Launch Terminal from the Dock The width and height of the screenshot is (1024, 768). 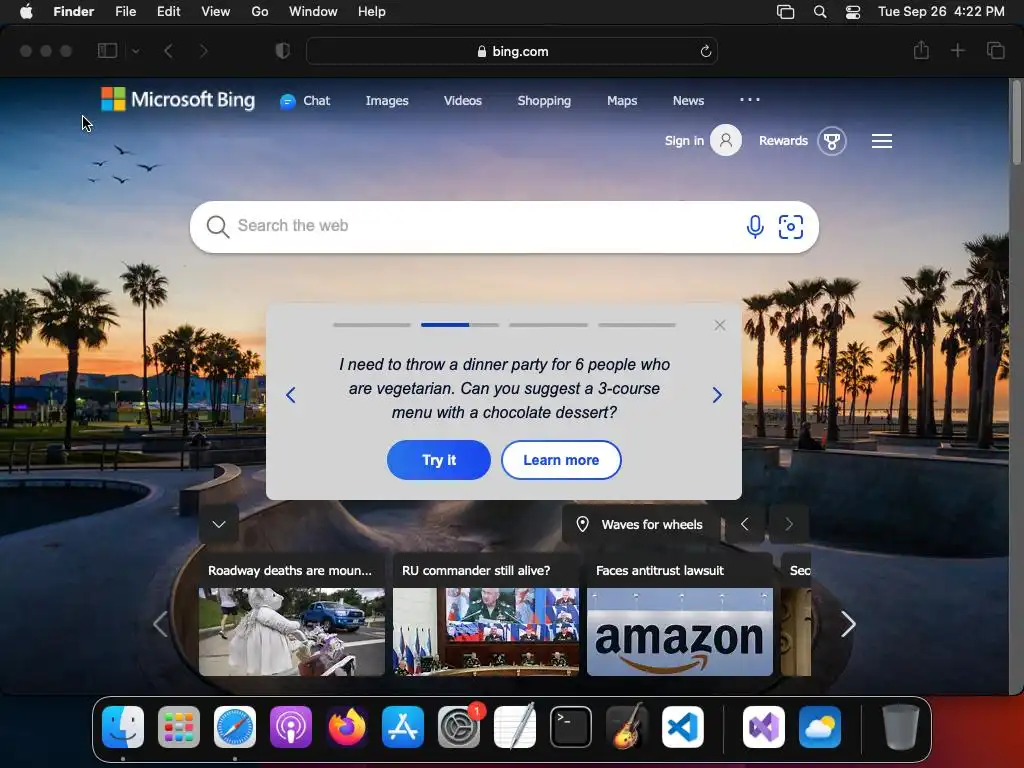(x=571, y=727)
